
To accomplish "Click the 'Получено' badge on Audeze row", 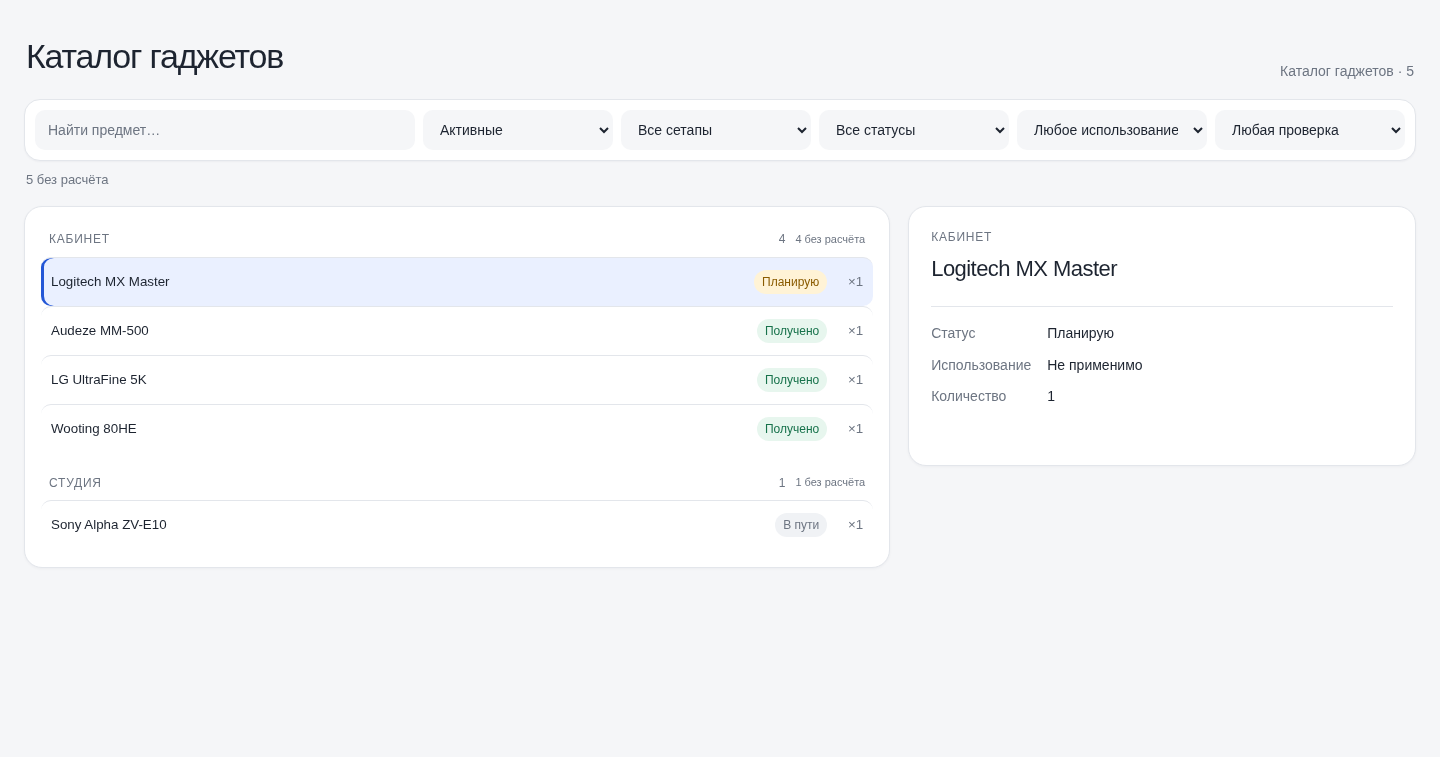I will 792,331.
